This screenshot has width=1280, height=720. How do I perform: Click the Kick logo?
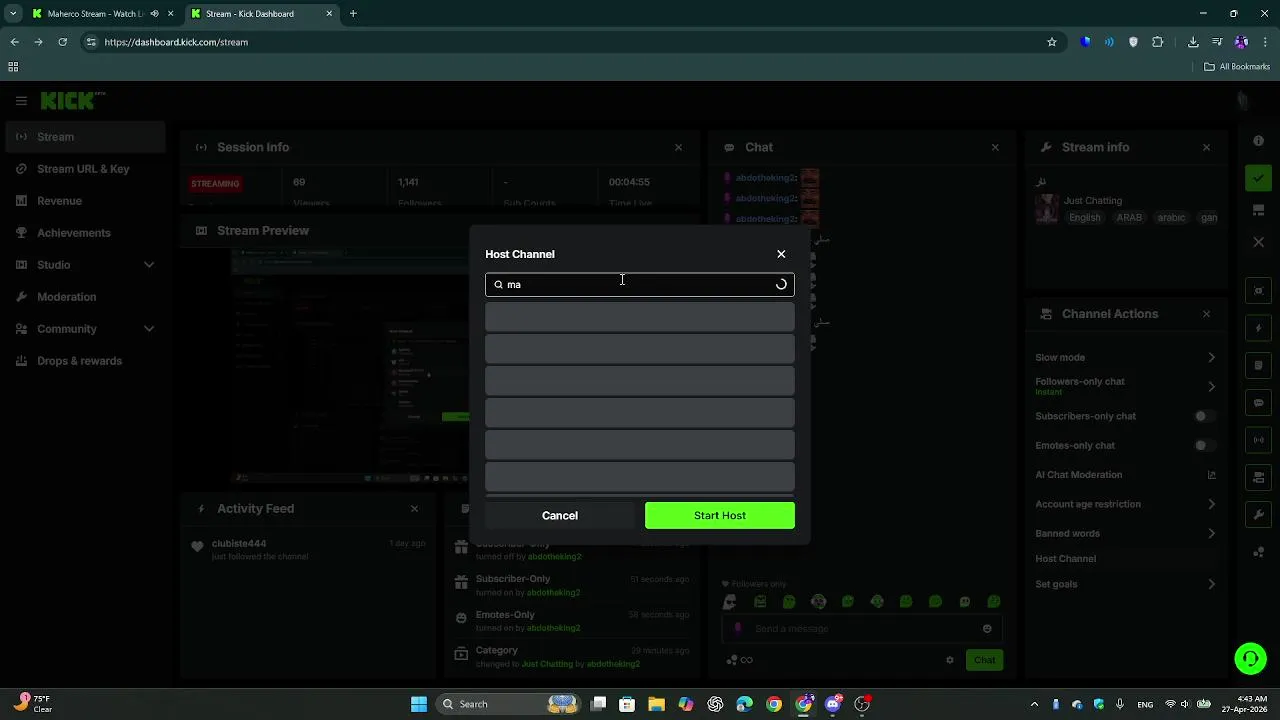coord(72,100)
